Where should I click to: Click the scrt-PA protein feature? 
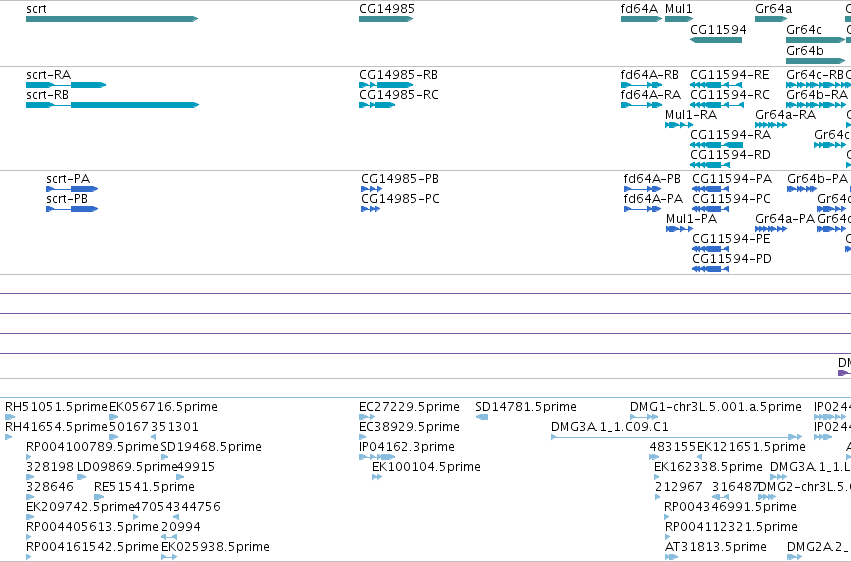click(72, 189)
